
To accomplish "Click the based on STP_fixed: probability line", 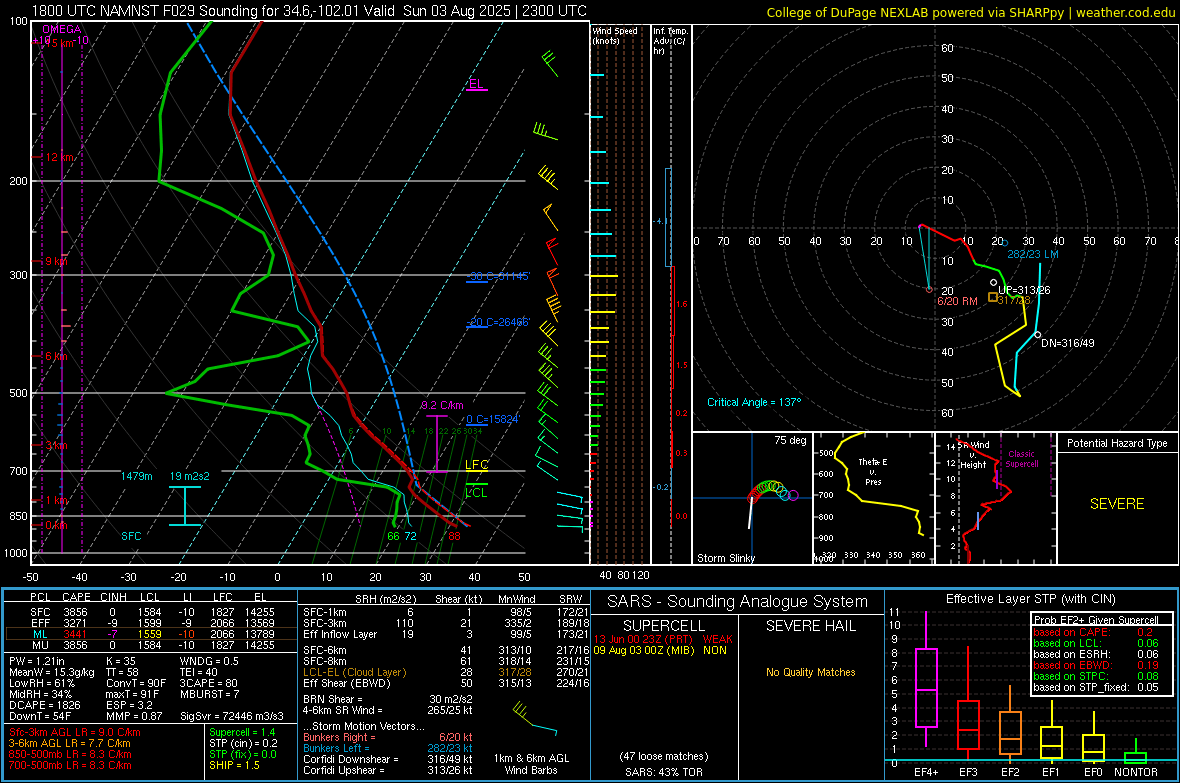I will (x=1096, y=687).
